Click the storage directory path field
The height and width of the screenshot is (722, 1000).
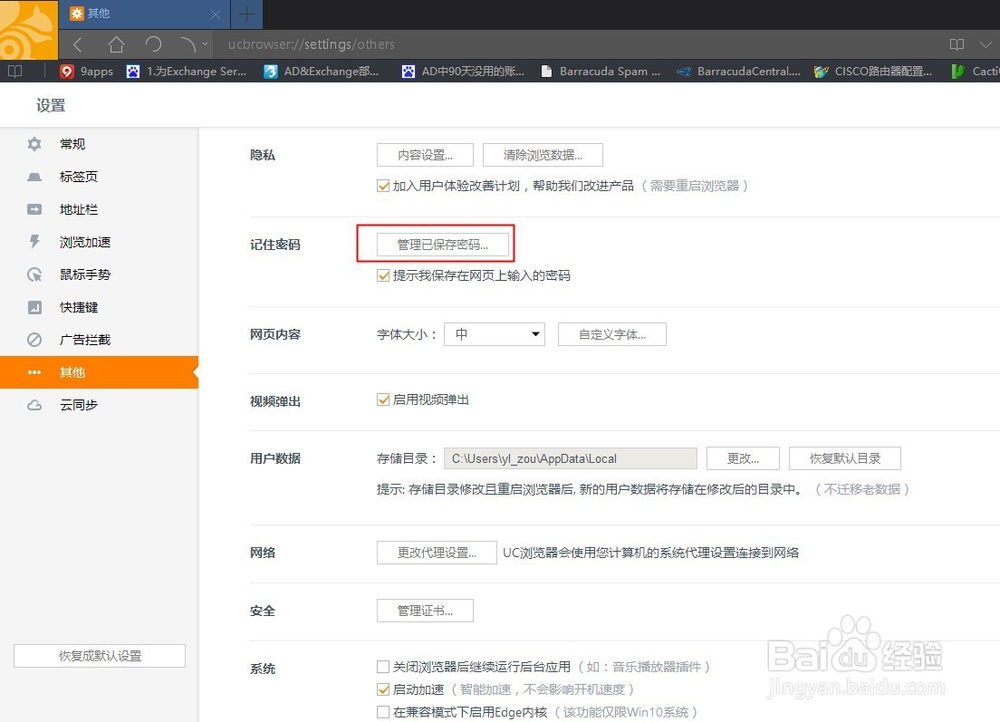pos(570,458)
